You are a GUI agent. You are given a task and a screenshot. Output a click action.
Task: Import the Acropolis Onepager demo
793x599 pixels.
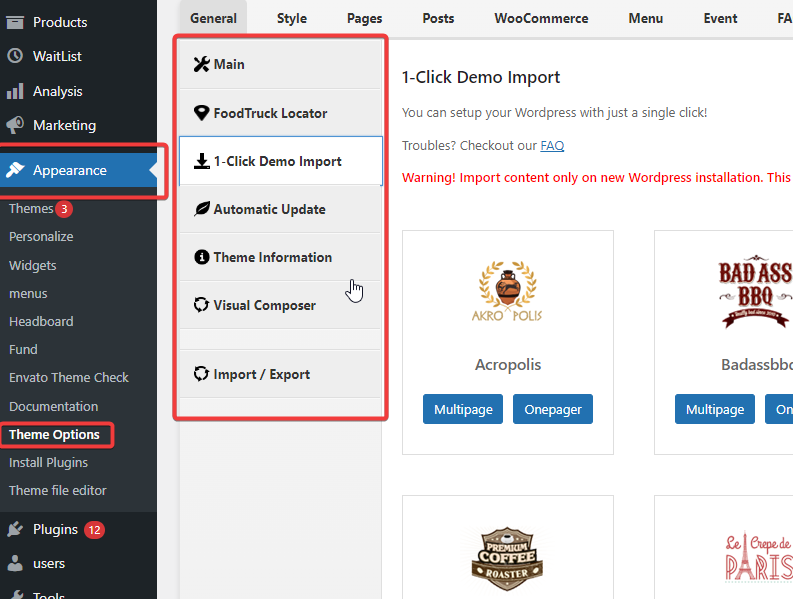tap(553, 409)
